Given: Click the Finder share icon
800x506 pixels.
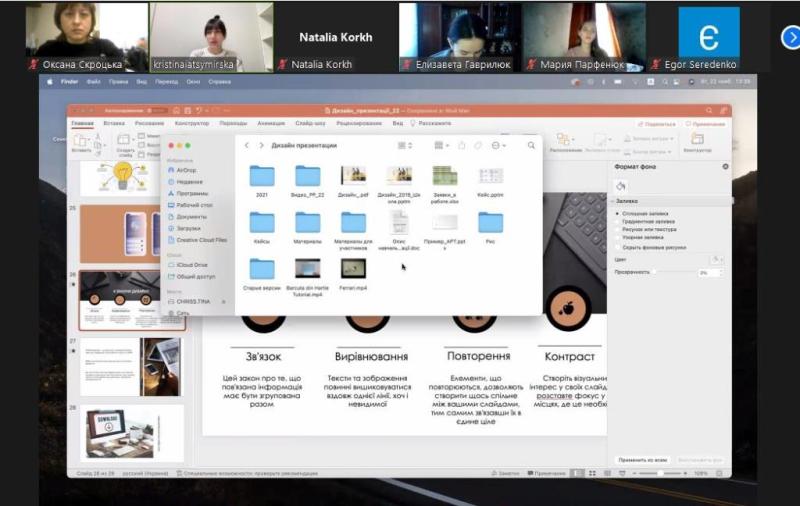Looking at the screenshot, I should point(461,145).
